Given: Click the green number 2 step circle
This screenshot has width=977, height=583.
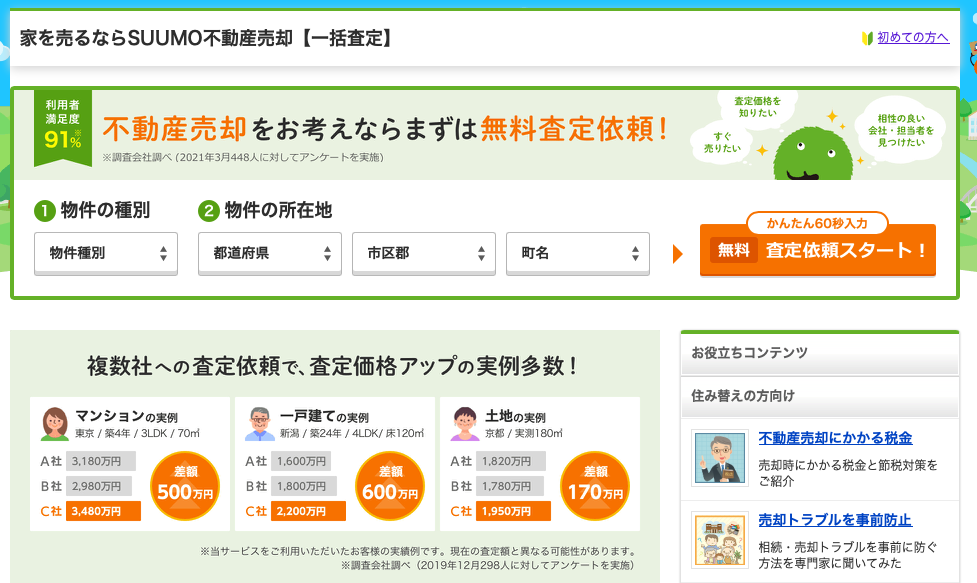Looking at the screenshot, I should pos(209,211).
